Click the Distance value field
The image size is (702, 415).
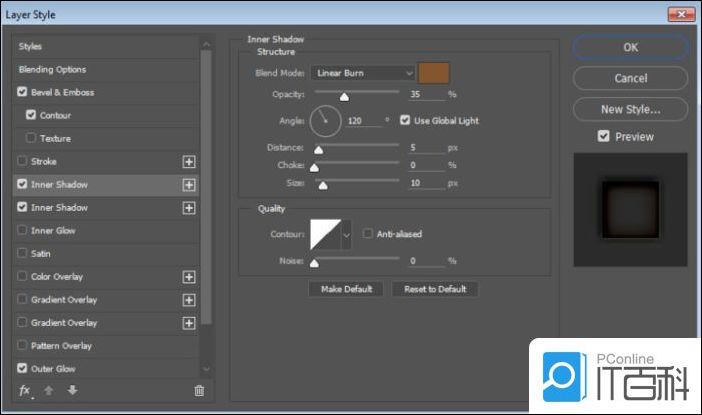[x=427, y=148]
